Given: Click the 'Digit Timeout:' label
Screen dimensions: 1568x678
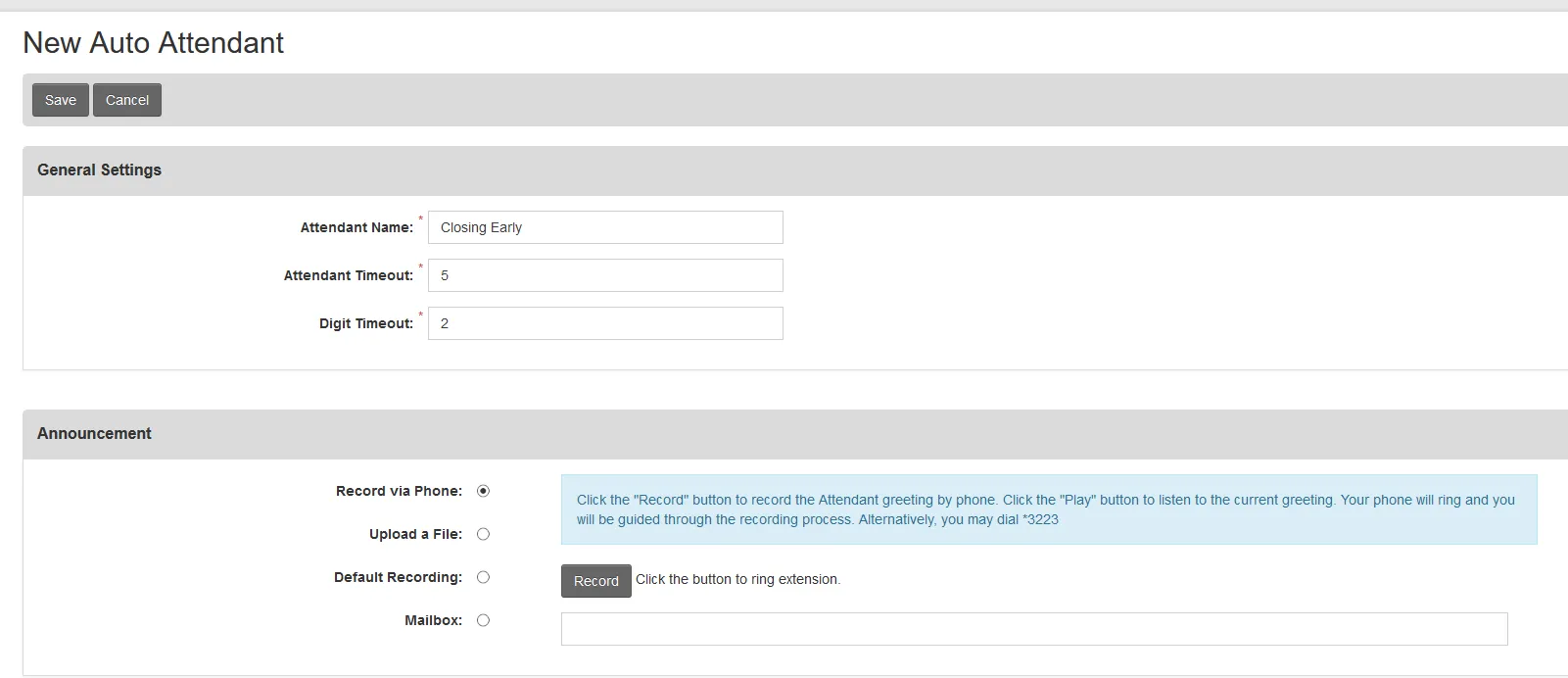Looking at the screenshot, I should coord(365,323).
